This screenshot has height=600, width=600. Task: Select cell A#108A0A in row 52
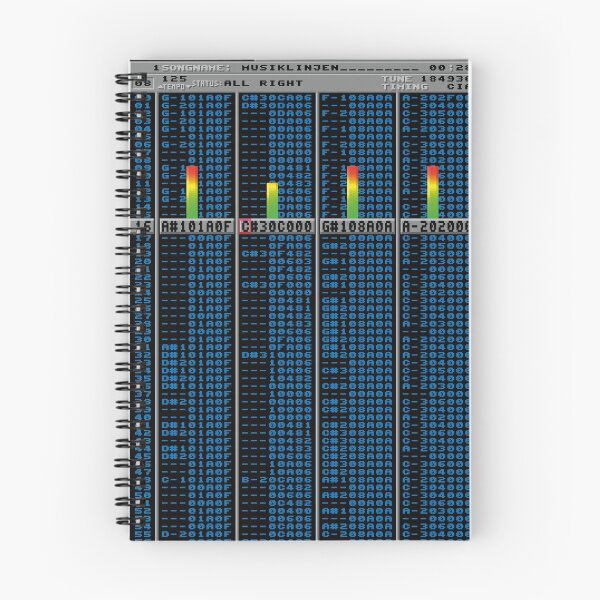357,511
